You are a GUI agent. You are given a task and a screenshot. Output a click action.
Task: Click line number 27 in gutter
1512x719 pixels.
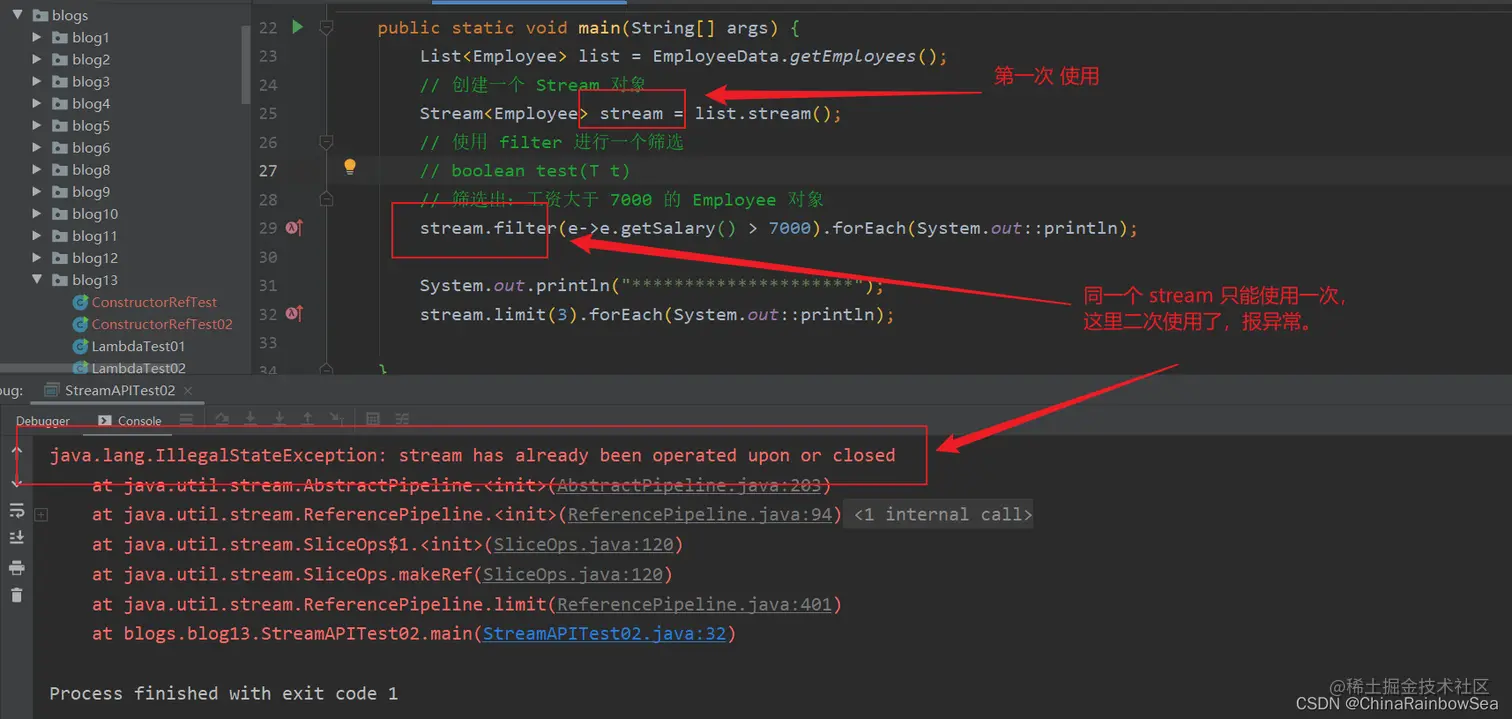coord(267,170)
